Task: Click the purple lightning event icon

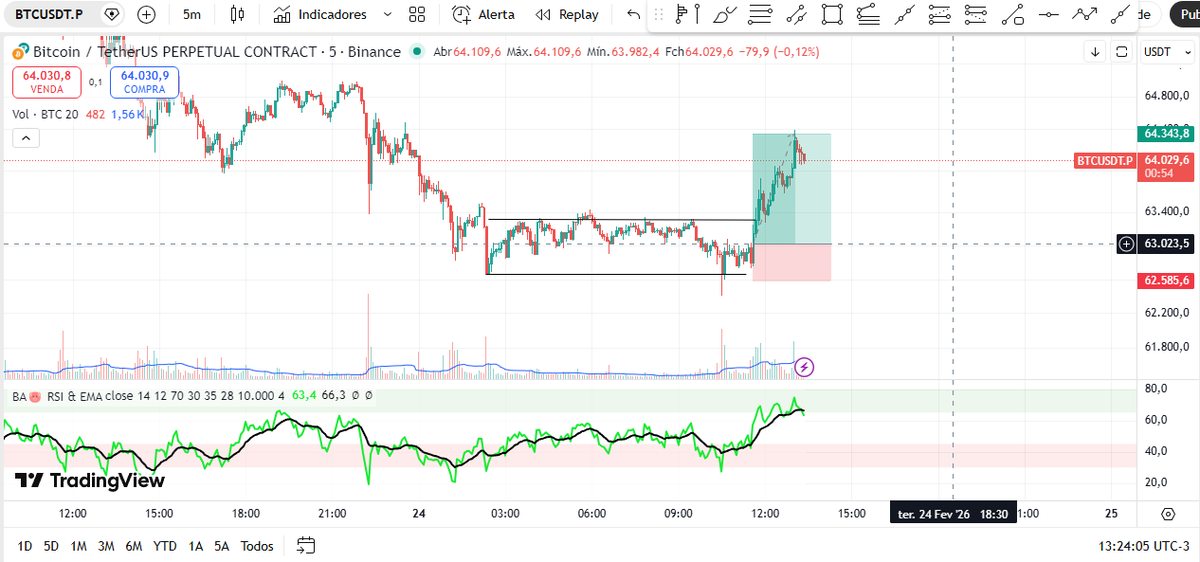Action: tap(805, 367)
